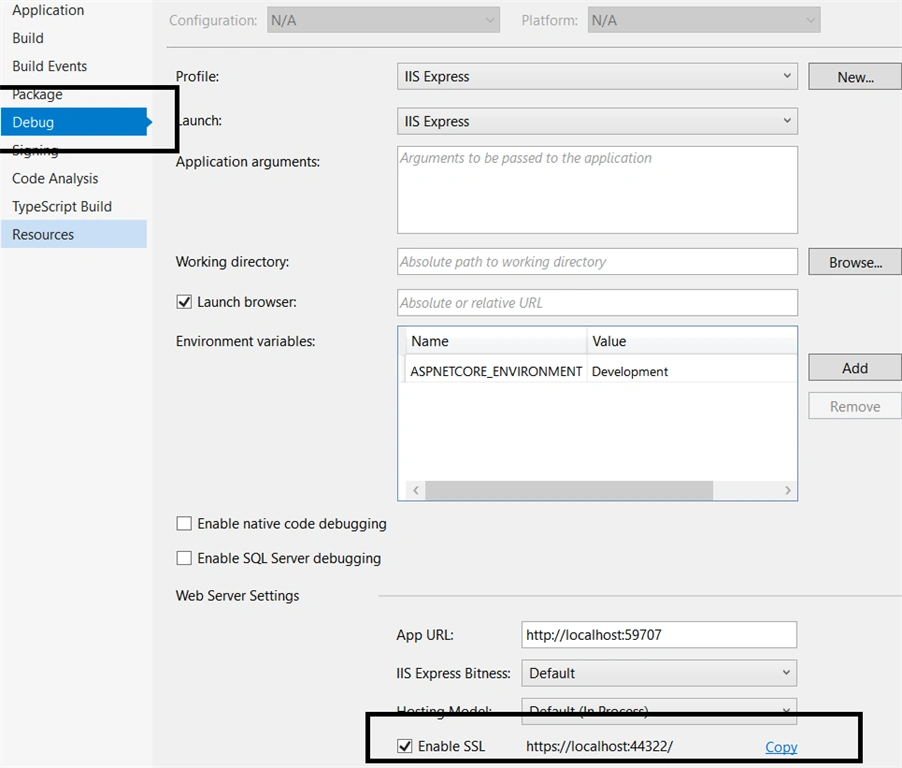Click the Application arguments text box
The height and width of the screenshot is (768, 902).
(x=597, y=190)
